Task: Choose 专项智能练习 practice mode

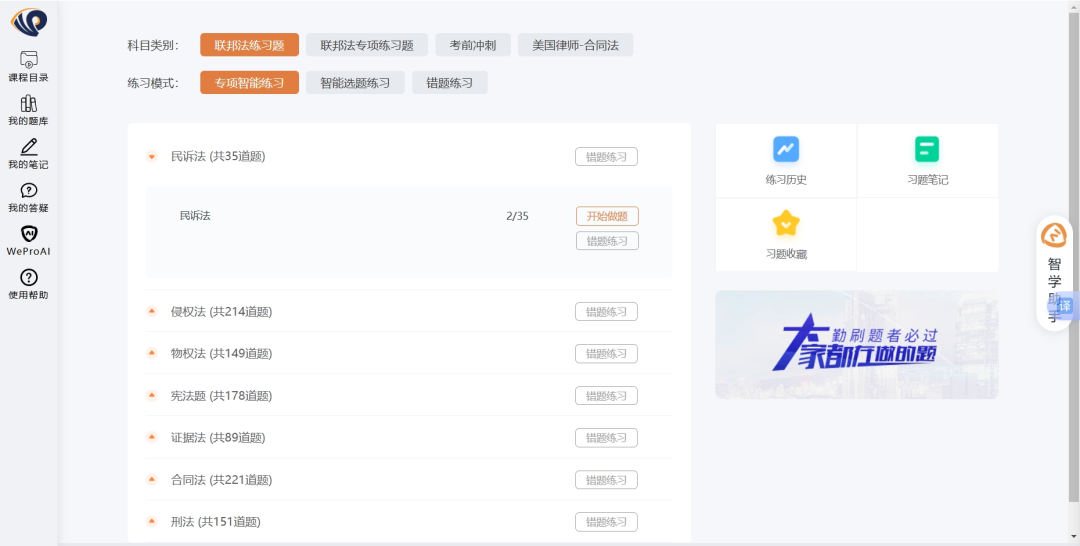Action: pos(249,83)
